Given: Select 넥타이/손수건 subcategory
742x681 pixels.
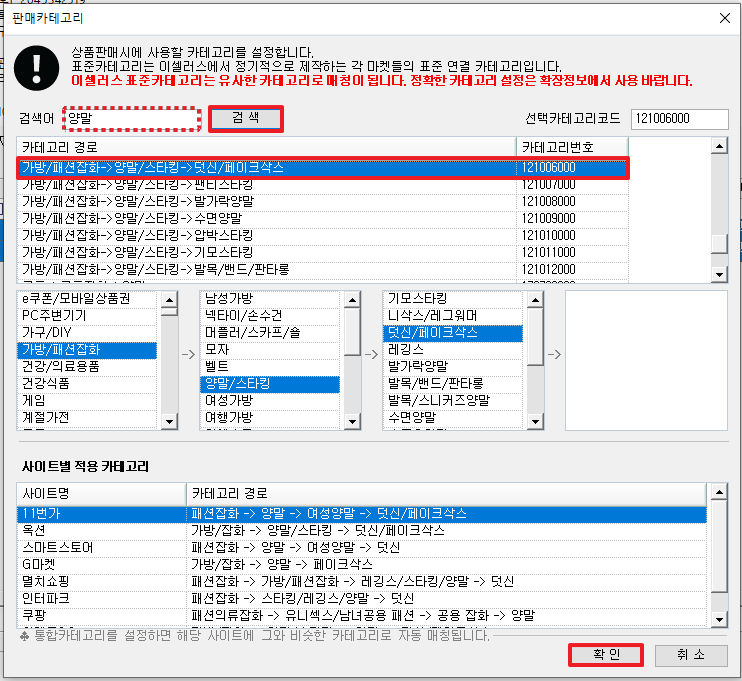Looking at the screenshot, I should [x=270, y=316].
